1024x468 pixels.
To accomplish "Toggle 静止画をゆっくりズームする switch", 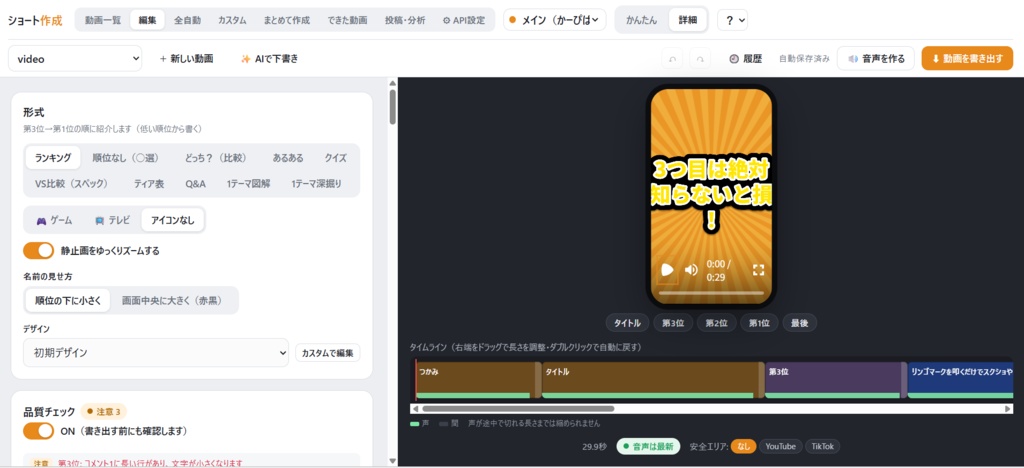I will pyautogui.click(x=39, y=251).
